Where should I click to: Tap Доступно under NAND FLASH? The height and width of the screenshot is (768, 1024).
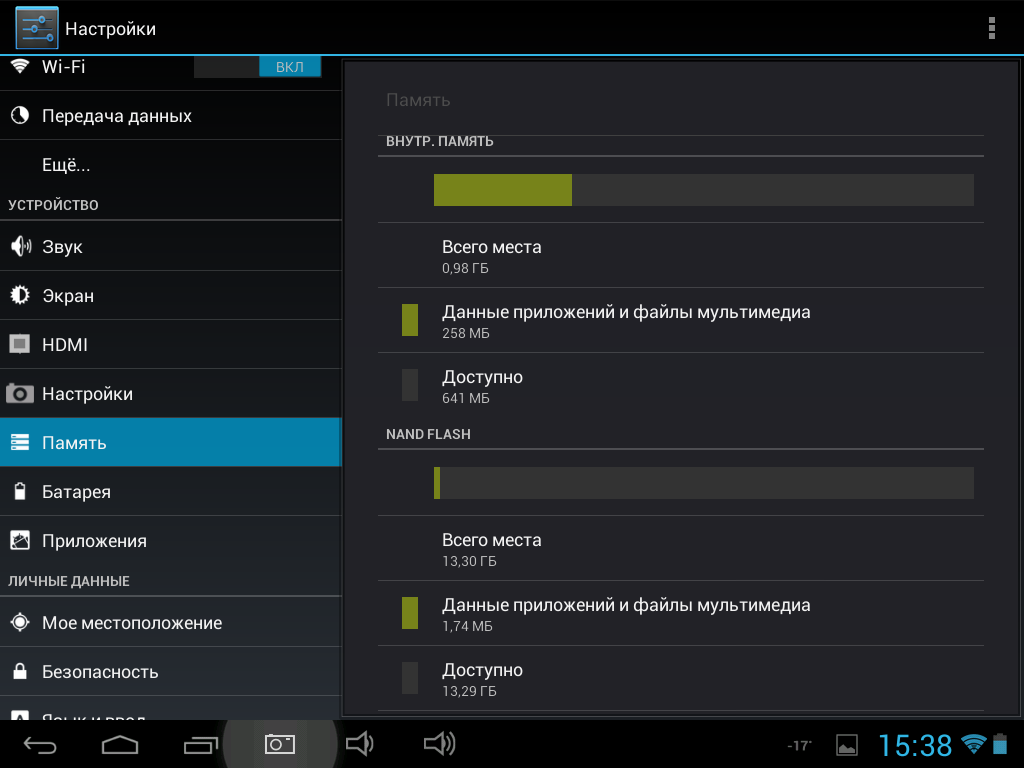pos(482,678)
